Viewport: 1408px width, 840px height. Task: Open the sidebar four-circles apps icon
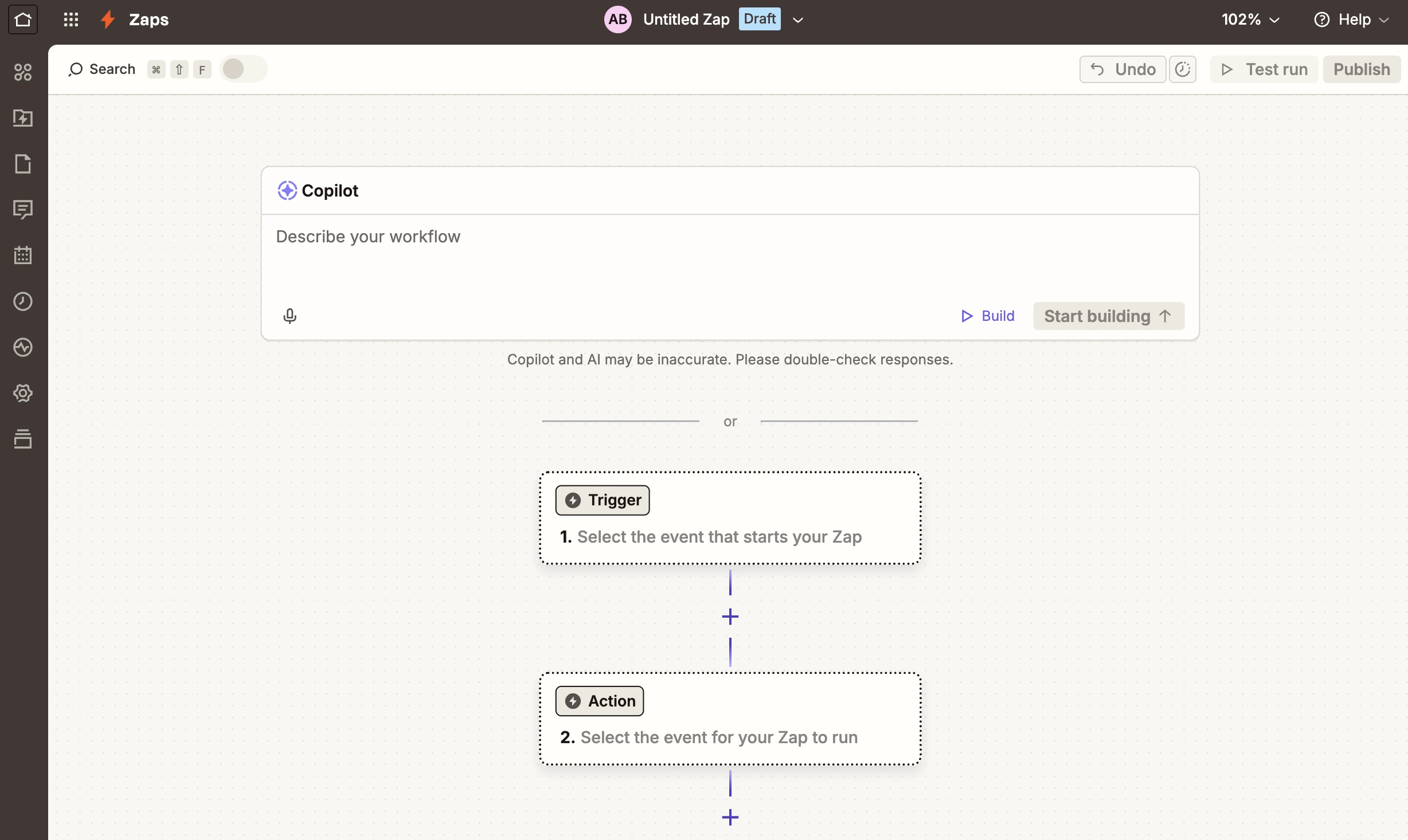tap(23, 72)
